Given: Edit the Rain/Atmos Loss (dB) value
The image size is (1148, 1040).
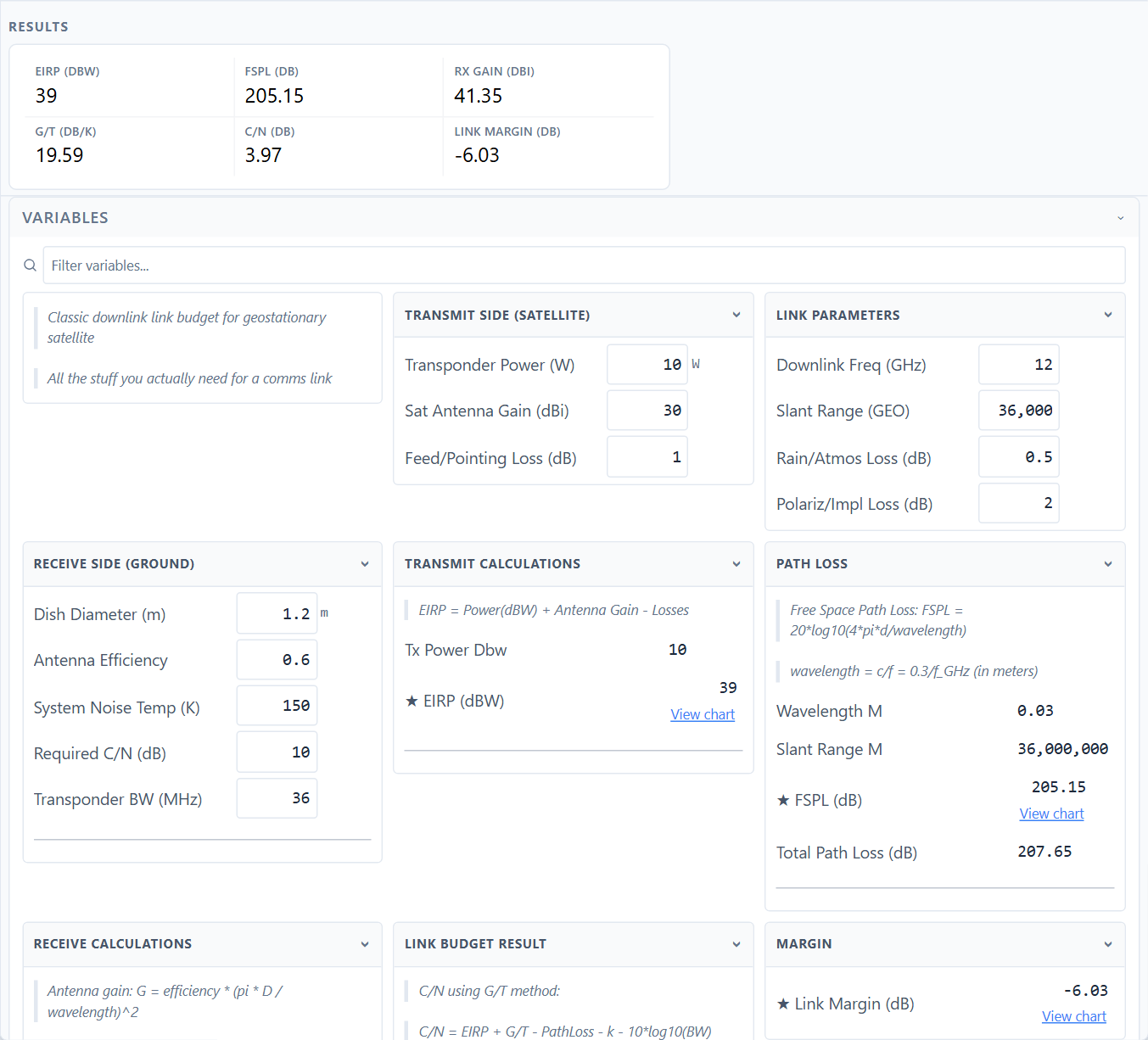Looking at the screenshot, I should 1019,457.
